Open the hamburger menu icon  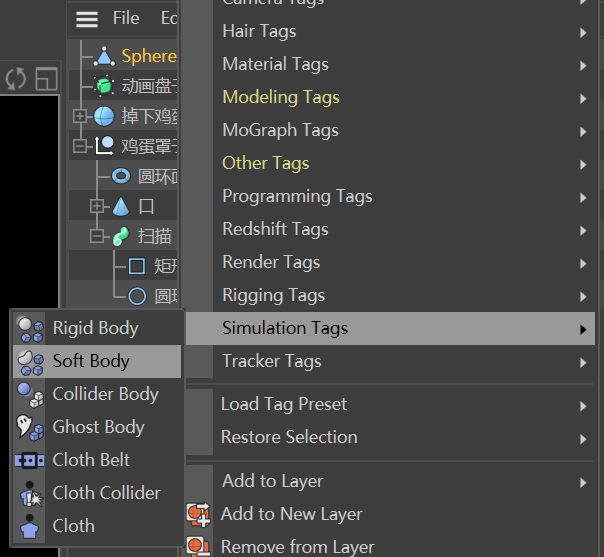[x=87, y=19]
